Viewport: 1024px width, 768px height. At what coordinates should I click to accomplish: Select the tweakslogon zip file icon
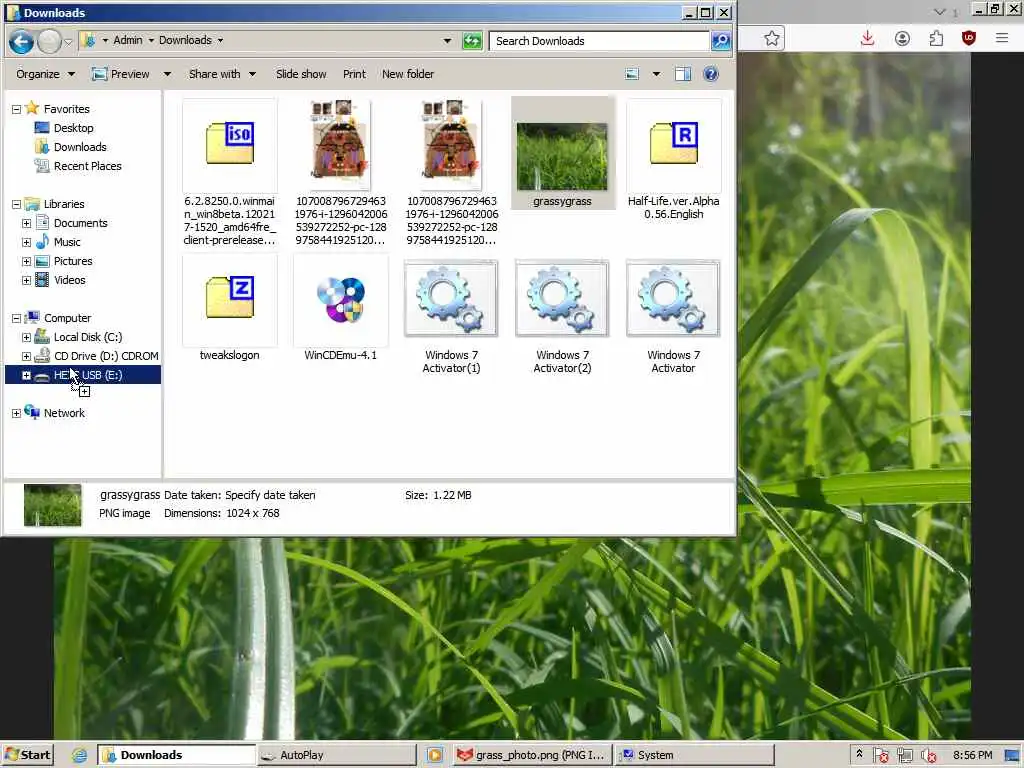[x=230, y=298]
